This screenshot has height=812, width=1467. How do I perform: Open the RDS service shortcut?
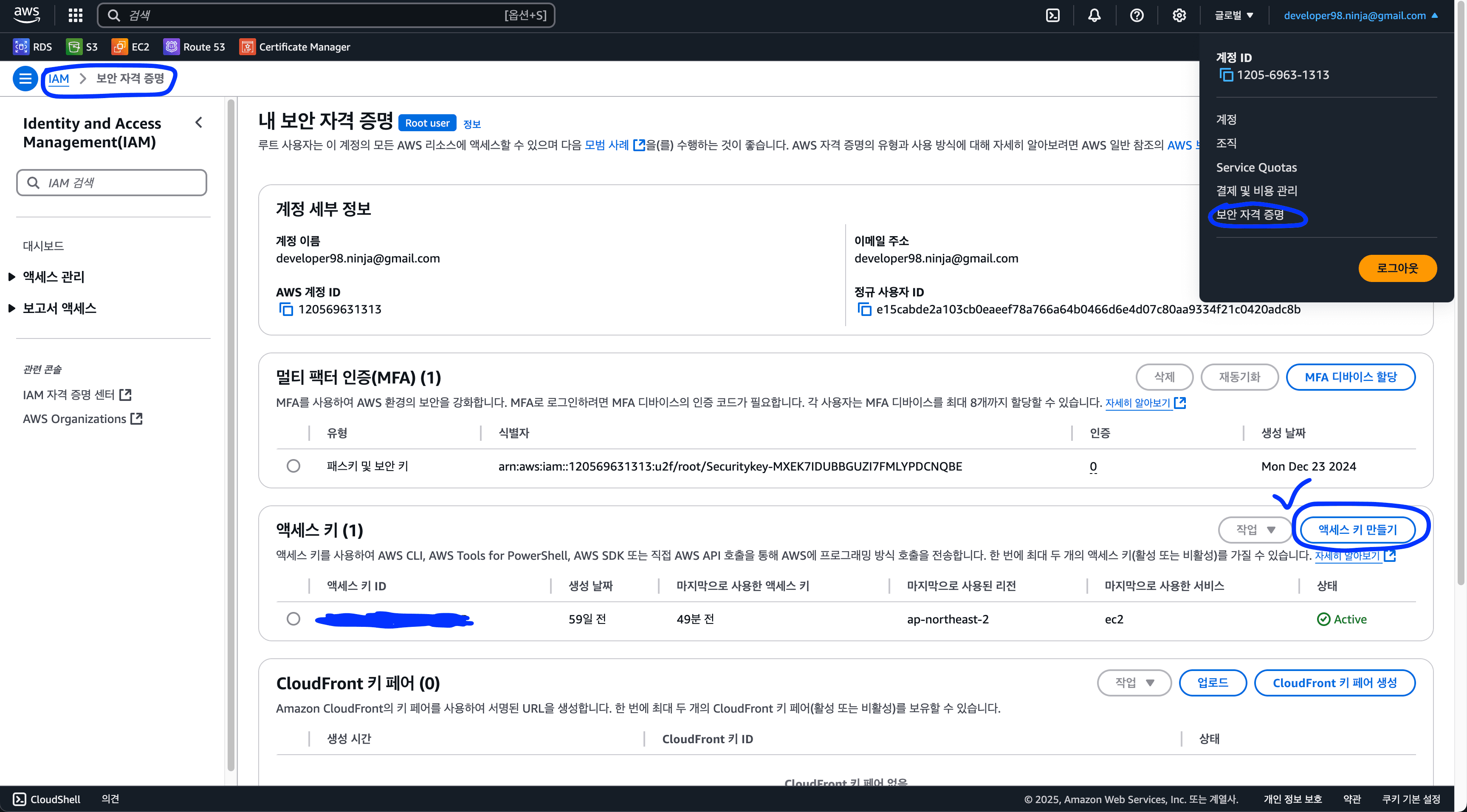point(33,47)
